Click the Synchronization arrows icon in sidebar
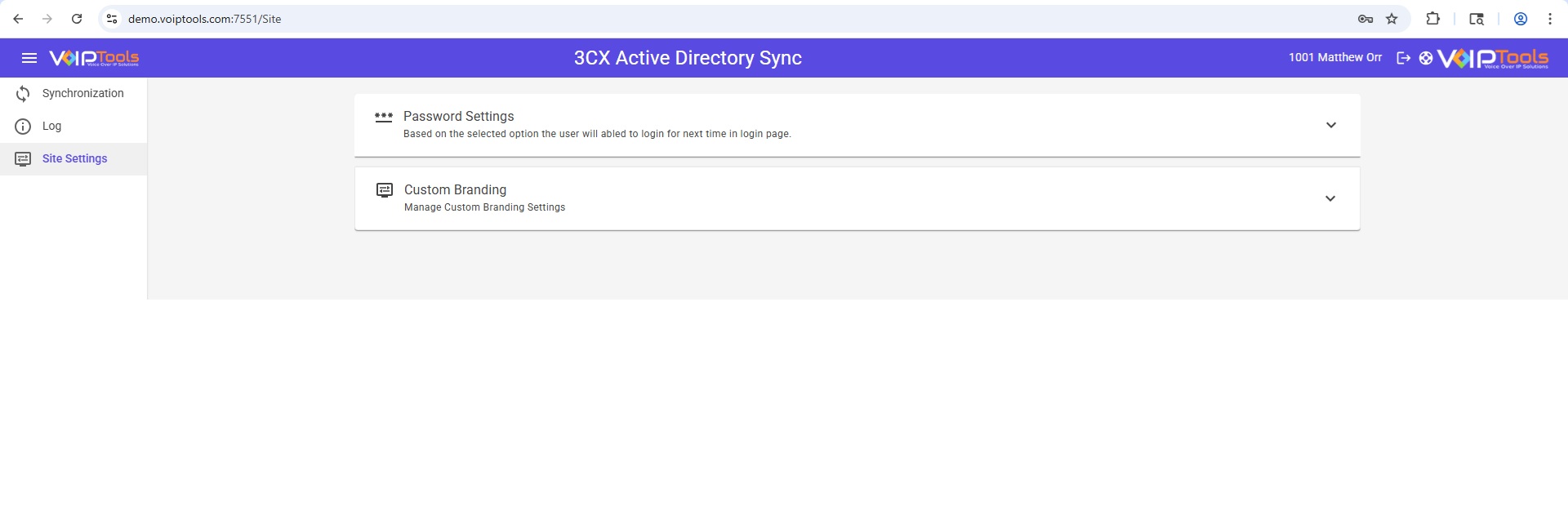Viewport: 1568px width, 529px height. coord(23,94)
